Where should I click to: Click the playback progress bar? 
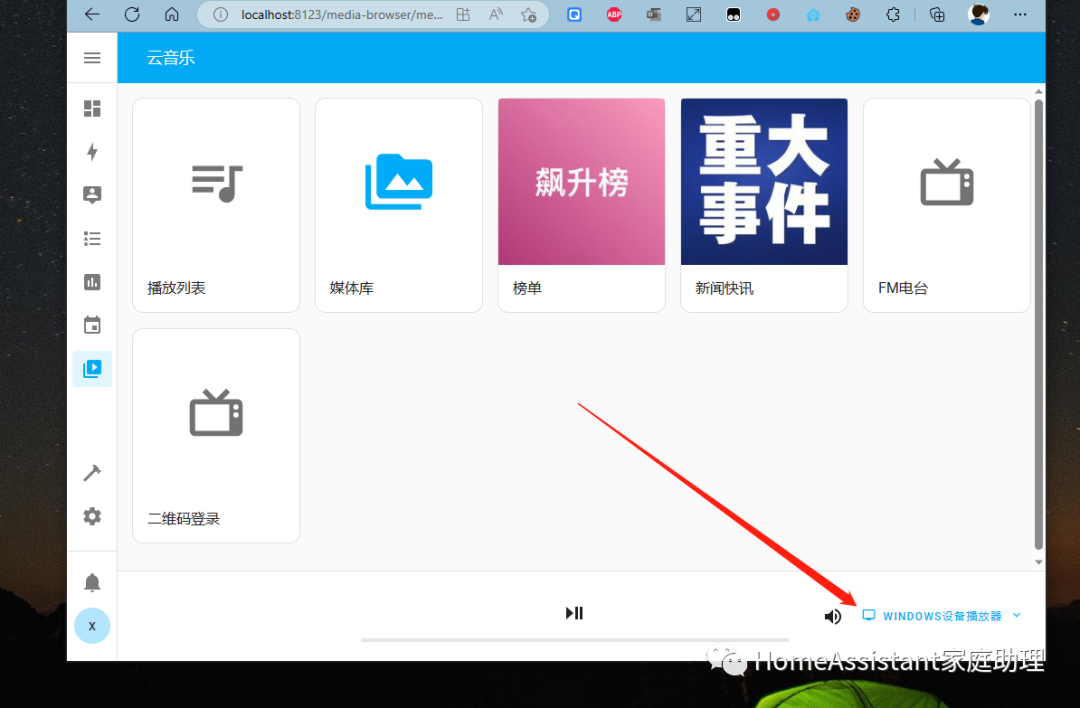click(574, 640)
